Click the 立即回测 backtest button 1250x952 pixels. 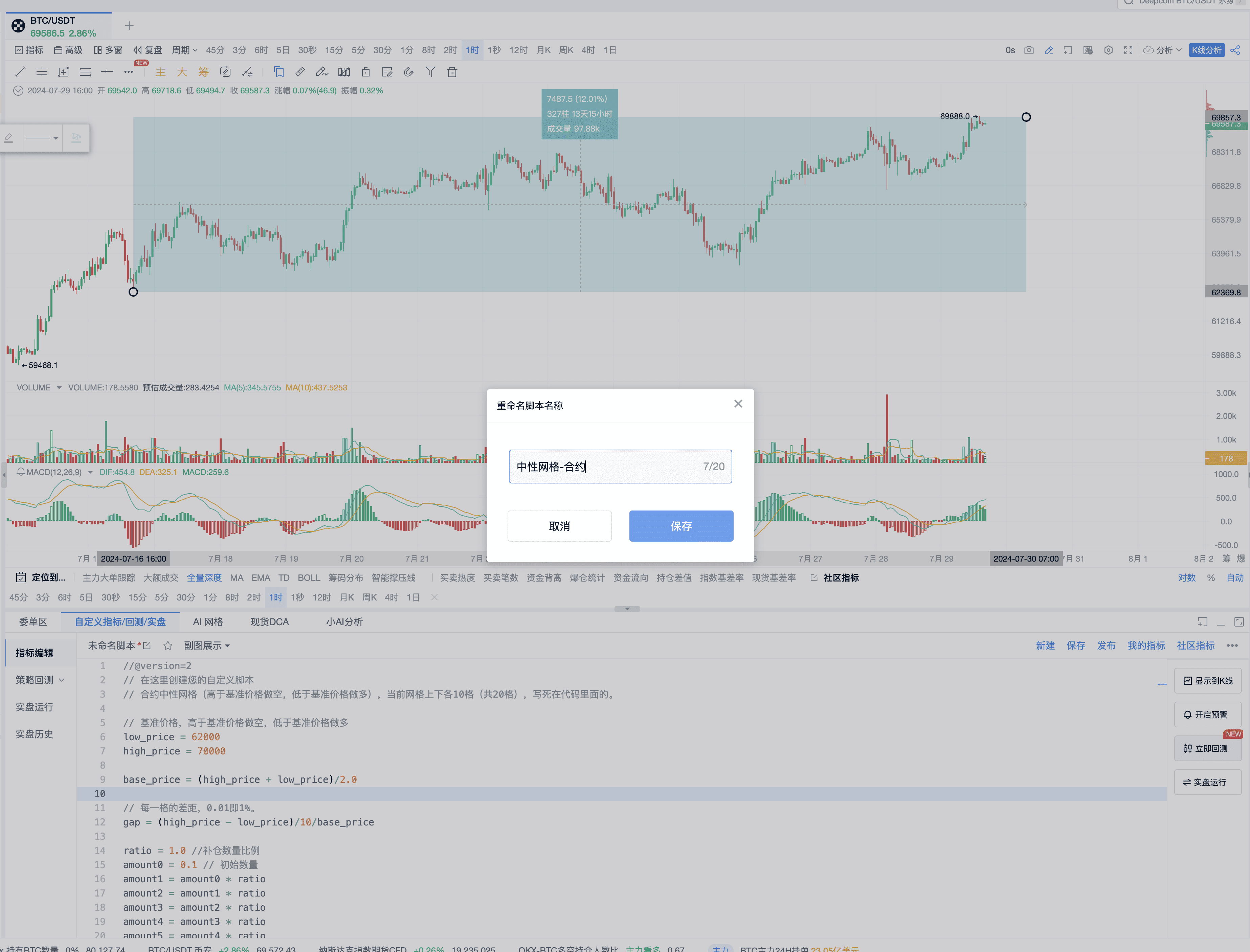tap(1207, 749)
